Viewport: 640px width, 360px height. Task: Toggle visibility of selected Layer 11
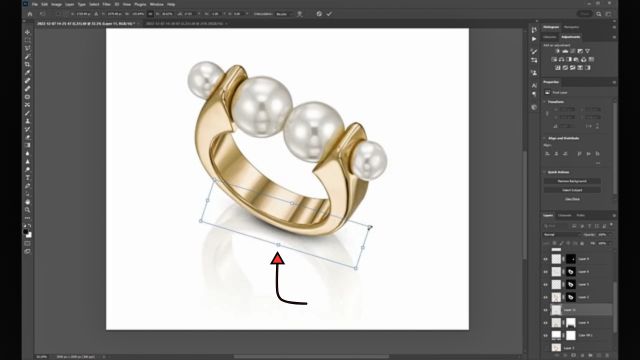coord(545,310)
